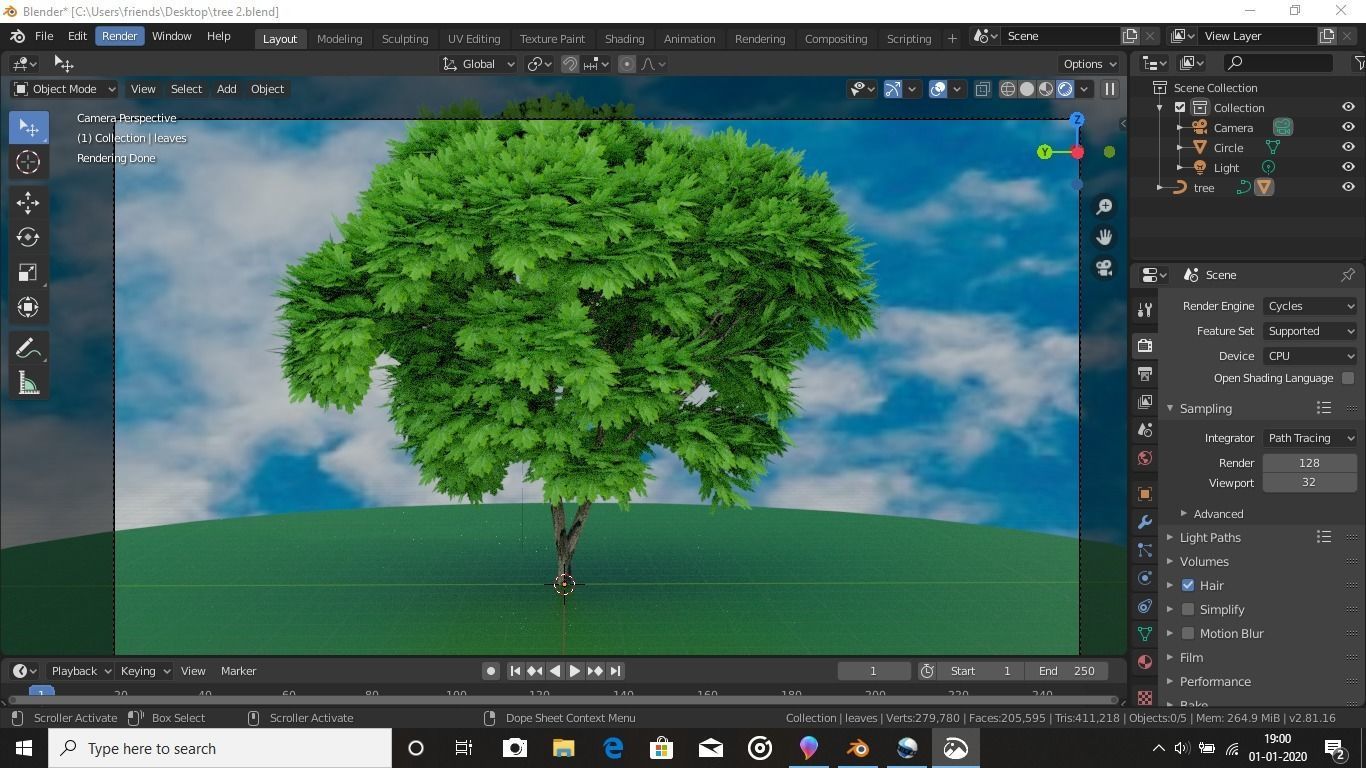Open the Modifiers wrench tab
This screenshot has height=768, width=1366.
tap(1145, 522)
